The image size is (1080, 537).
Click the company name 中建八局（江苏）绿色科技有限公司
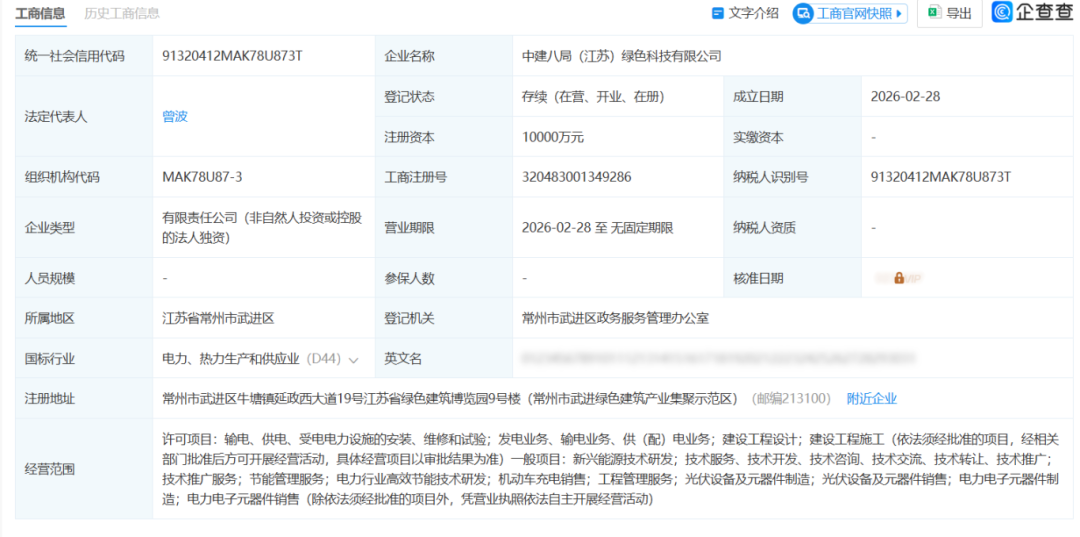click(x=621, y=56)
